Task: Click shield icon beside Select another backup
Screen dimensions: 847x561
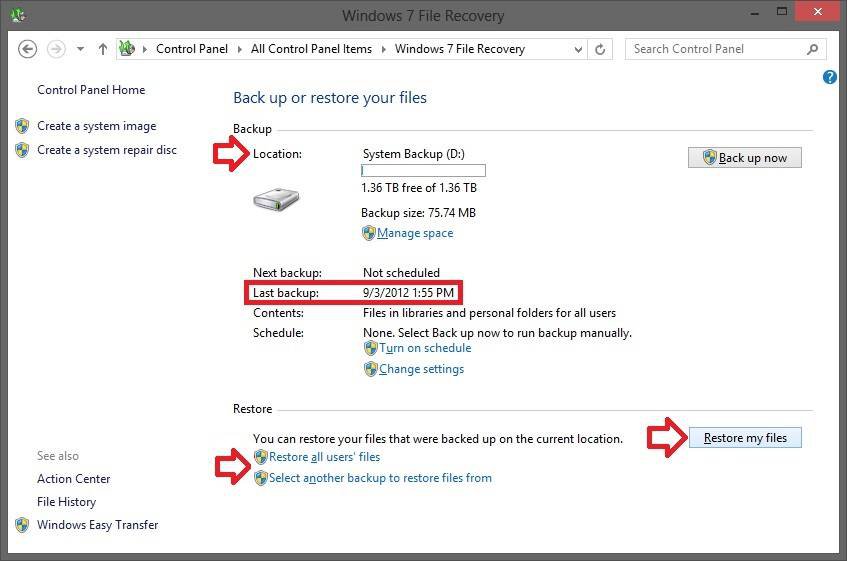Action: point(260,478)
